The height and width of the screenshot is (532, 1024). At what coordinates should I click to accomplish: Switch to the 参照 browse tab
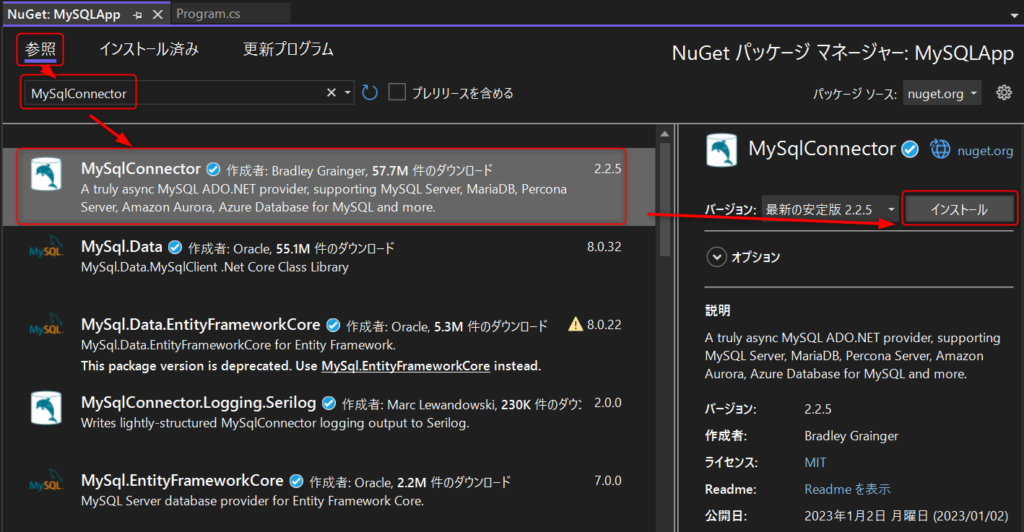click(40, 49)
